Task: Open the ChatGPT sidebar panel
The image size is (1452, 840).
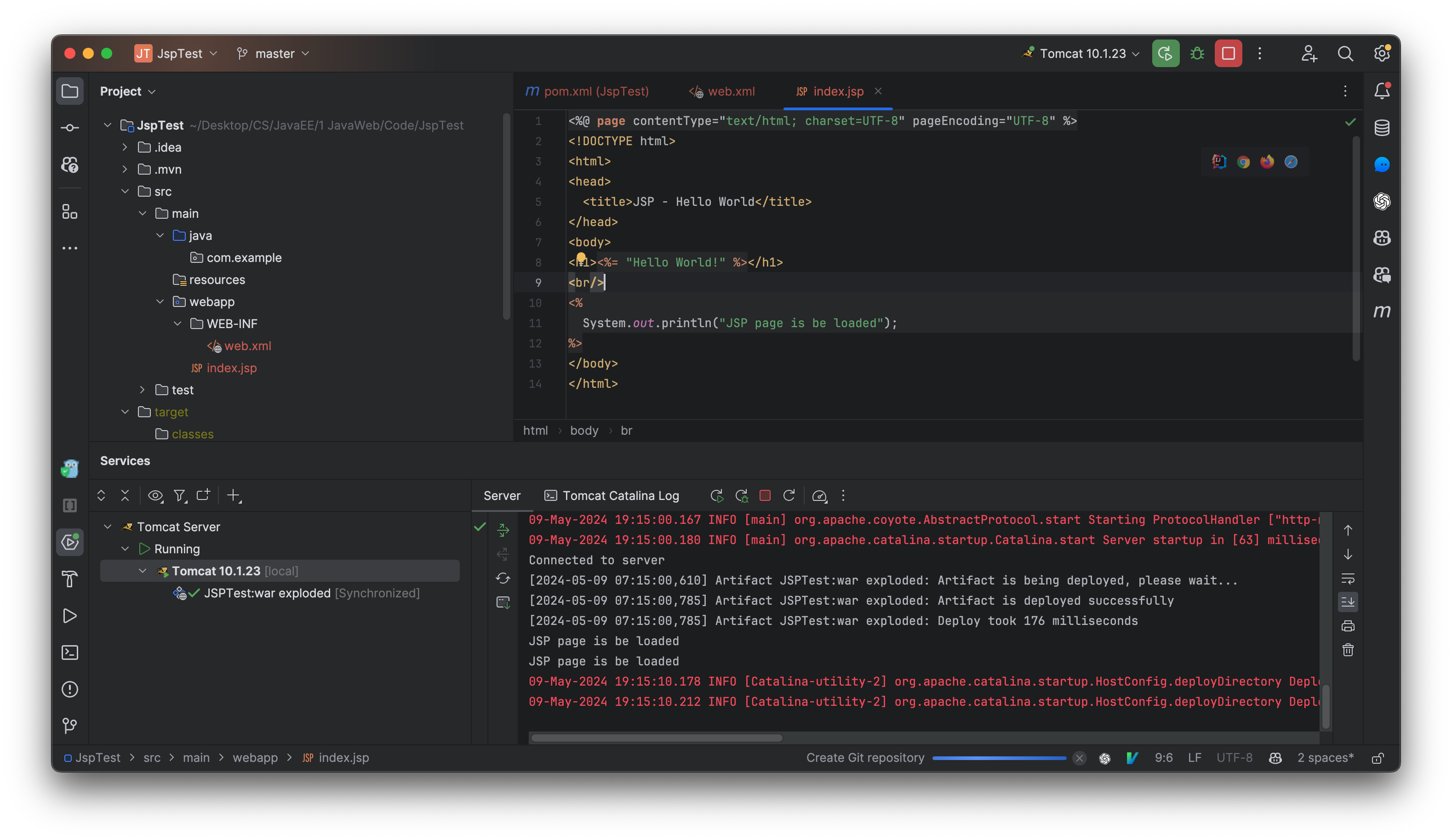Action: click(1382, 202)
